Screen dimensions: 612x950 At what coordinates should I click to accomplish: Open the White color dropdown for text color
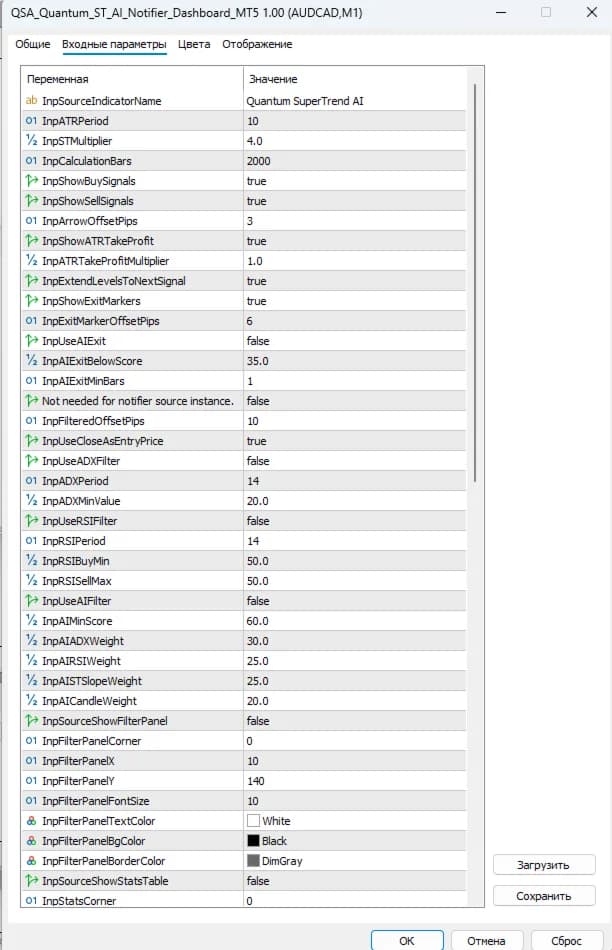(x=354, y=820)
